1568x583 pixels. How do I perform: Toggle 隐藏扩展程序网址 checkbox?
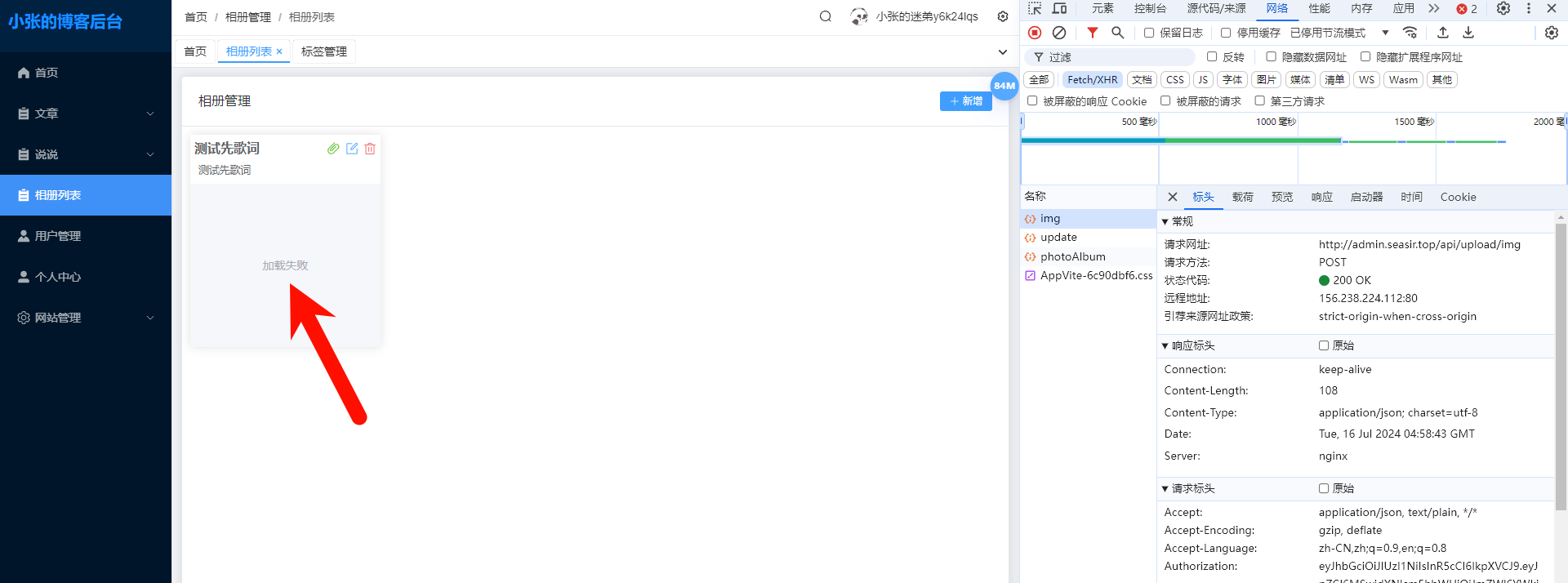click(x=1365, y=56)
